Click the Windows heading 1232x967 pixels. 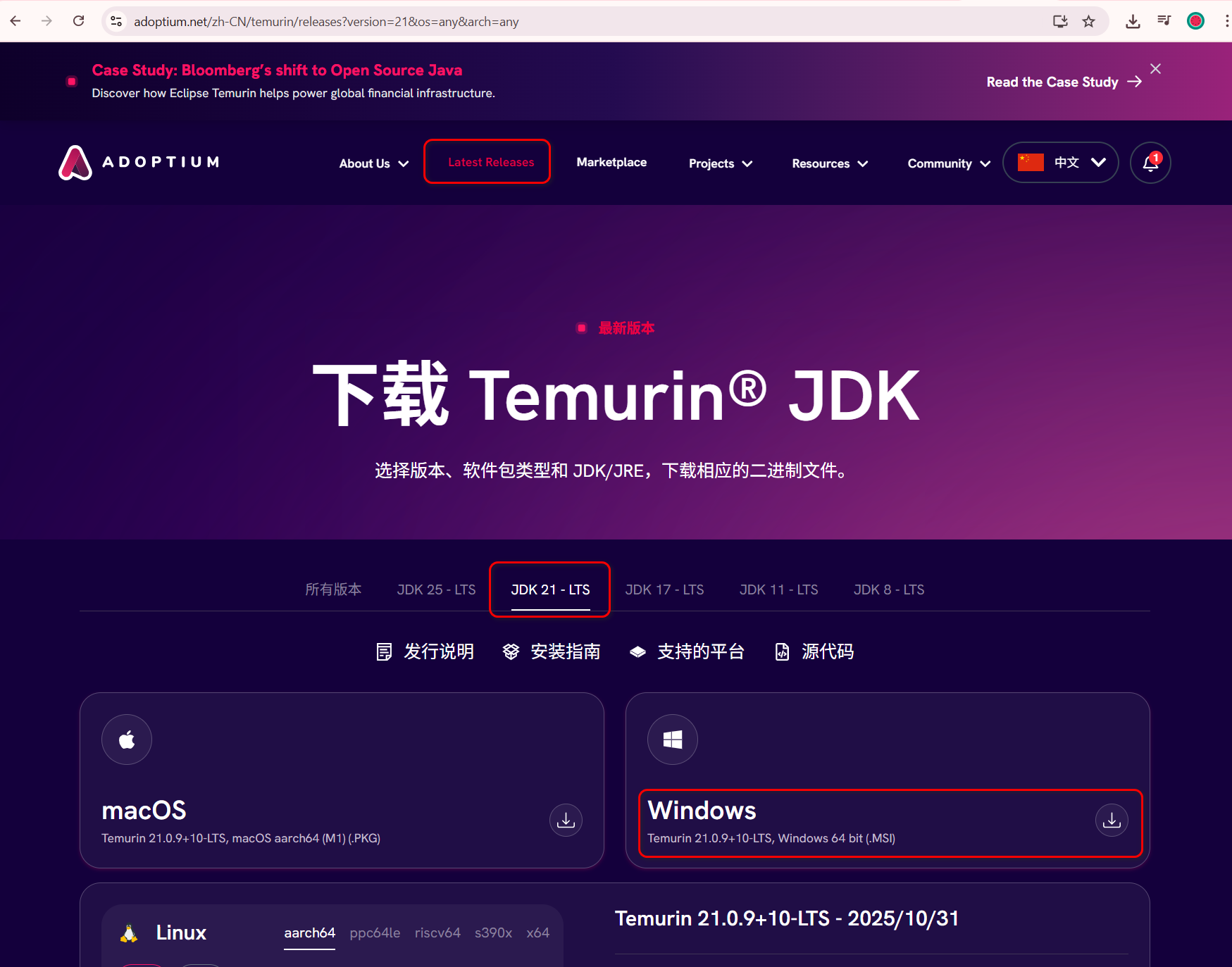tap(702, 811)
